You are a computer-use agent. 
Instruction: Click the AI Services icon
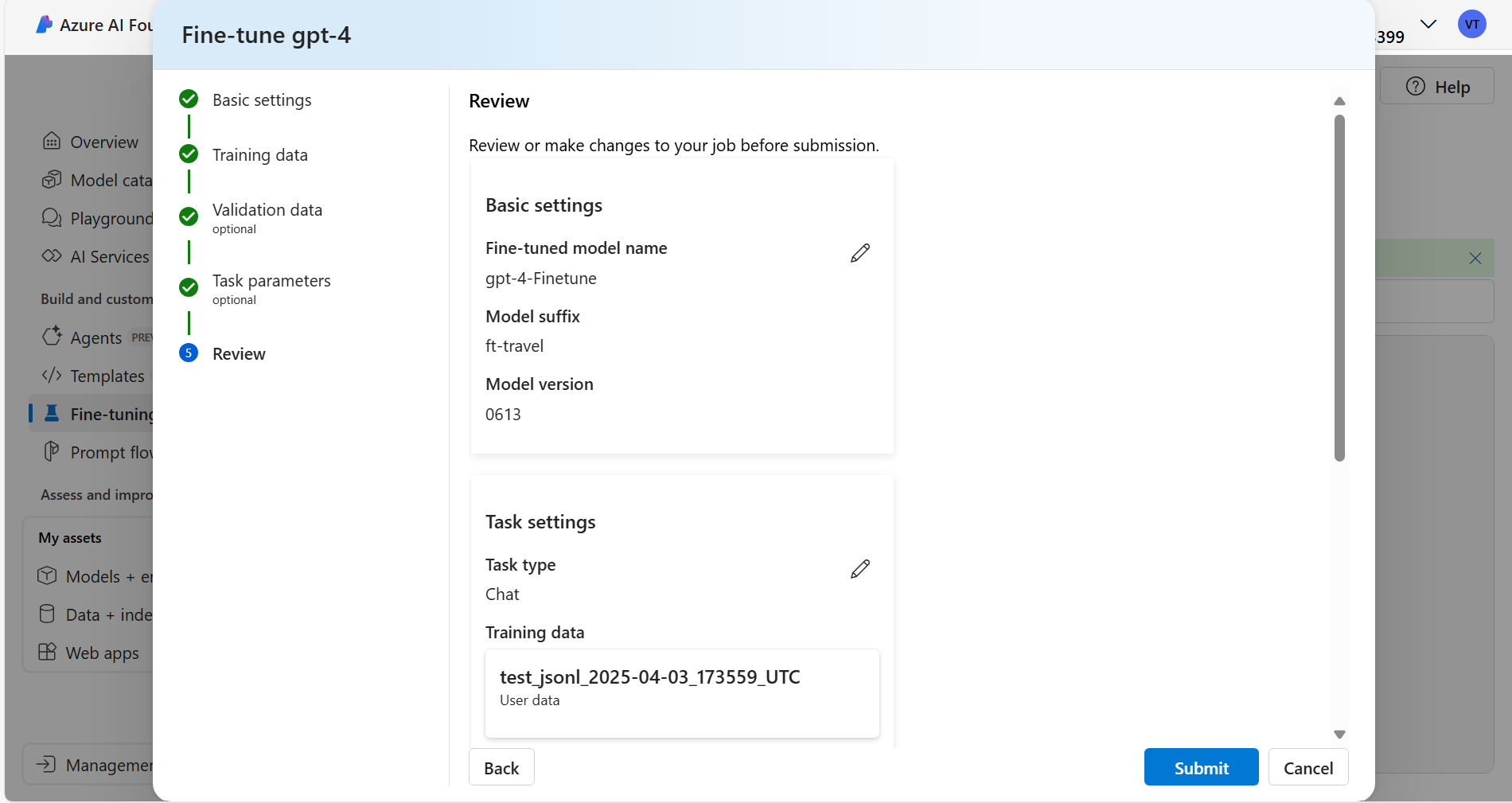pyautogui.click(x=52, y=256)
